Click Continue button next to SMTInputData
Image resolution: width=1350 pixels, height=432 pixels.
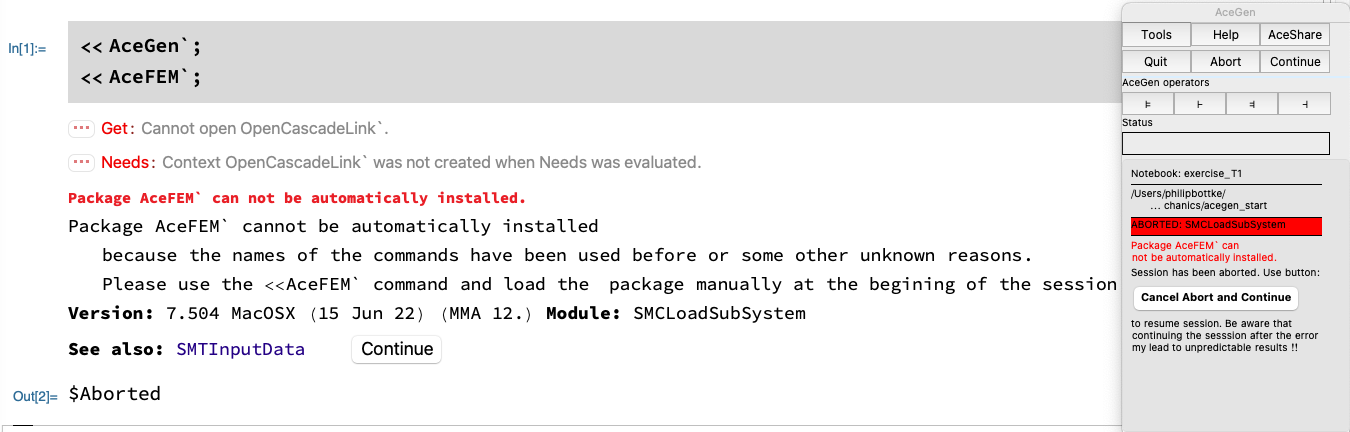397,349
